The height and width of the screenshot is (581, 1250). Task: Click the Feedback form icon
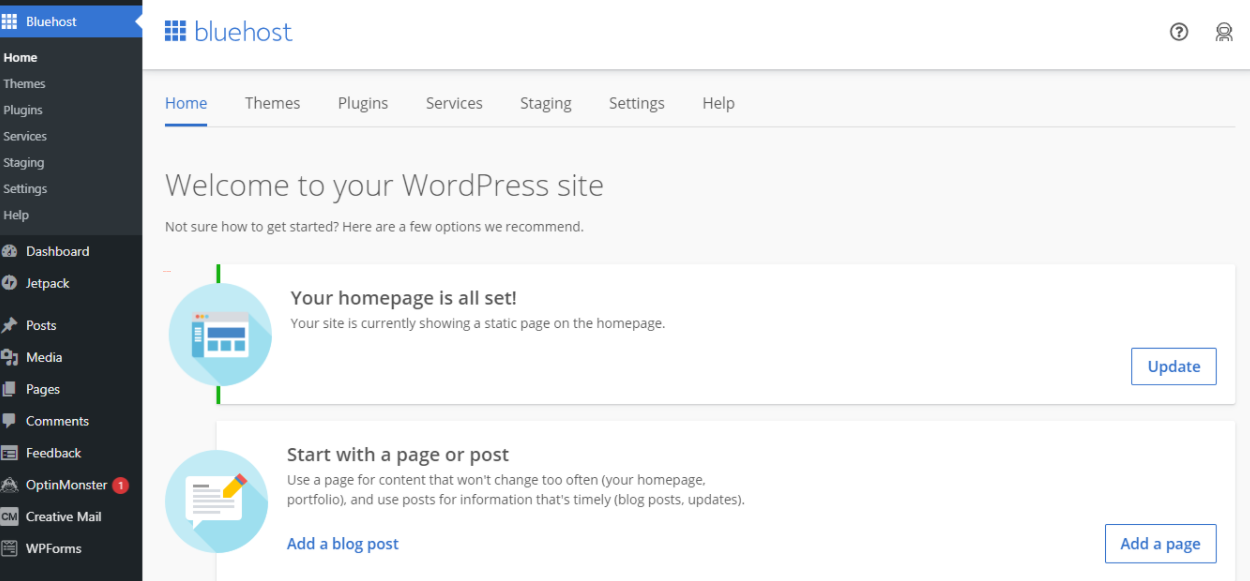pos(9,453)
